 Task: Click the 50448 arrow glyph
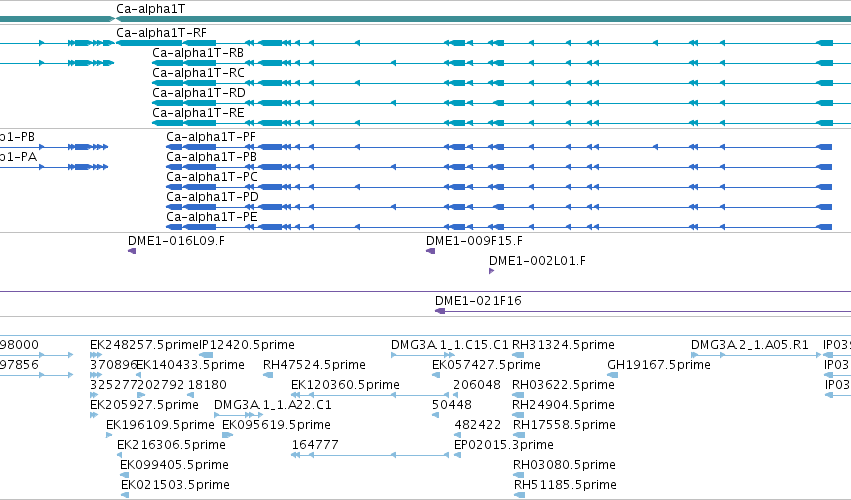click(435, 415)
